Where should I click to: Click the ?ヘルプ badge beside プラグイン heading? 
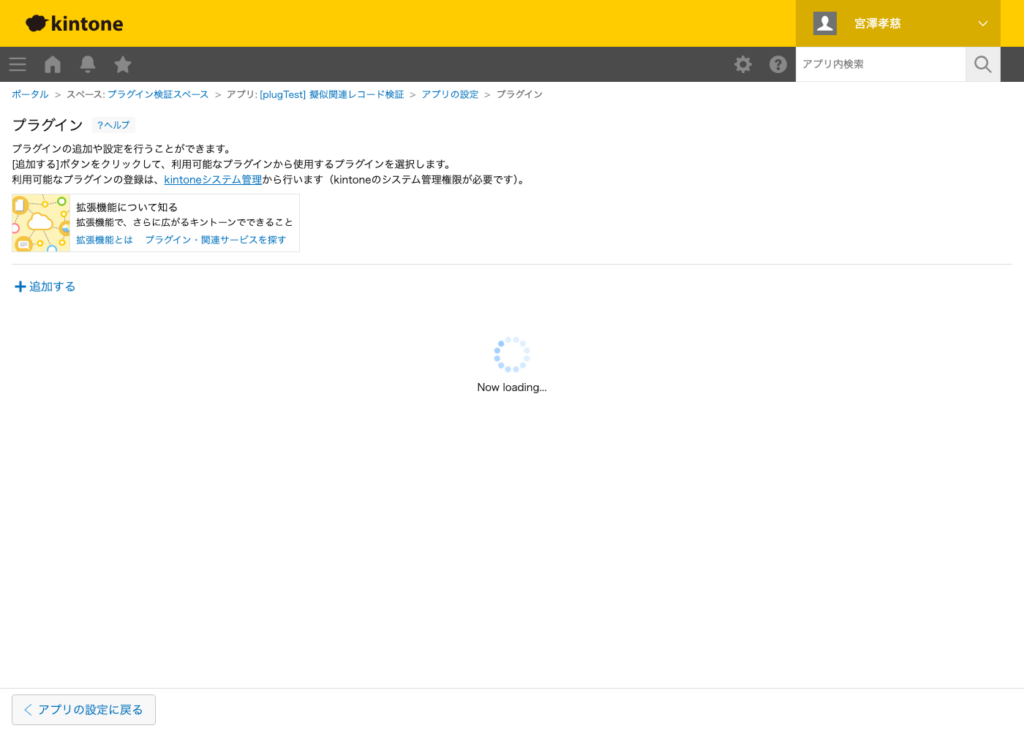pos(112,124)
